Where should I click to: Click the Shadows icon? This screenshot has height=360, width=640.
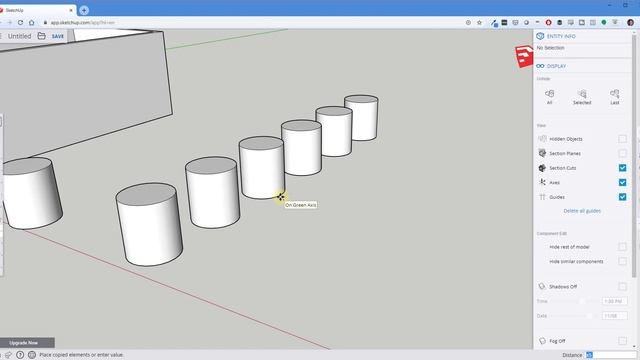pos(542,287)
